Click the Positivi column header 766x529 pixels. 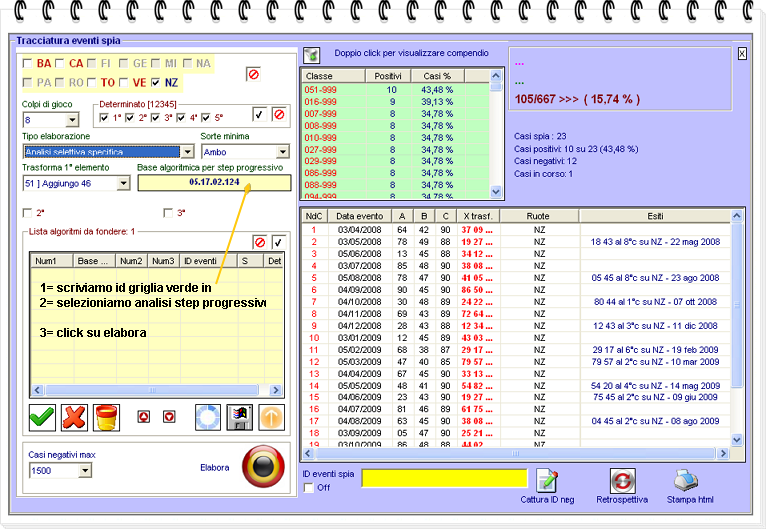pos(388,76)
